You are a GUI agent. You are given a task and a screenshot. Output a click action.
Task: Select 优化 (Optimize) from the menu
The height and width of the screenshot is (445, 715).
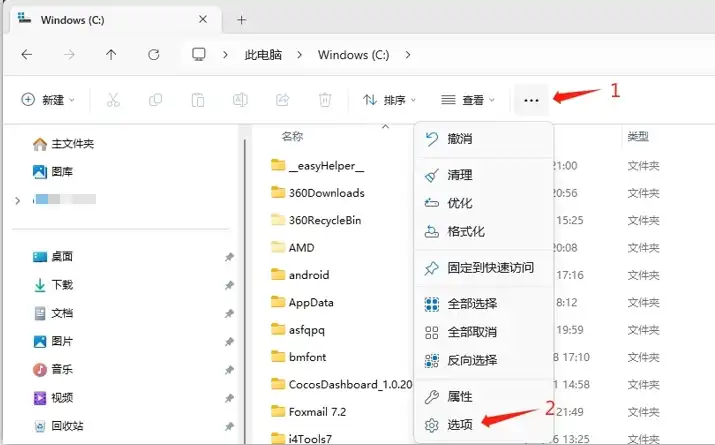click(x=484, y=203)
